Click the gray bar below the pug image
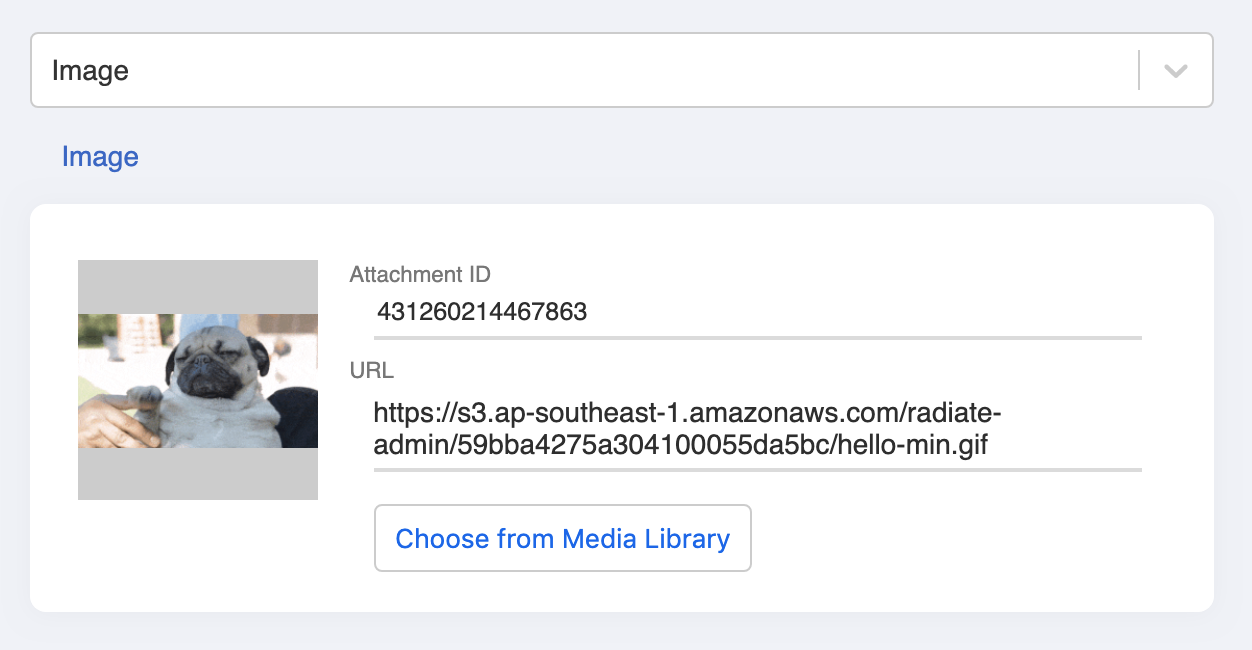Viewport: 1252px width, 650px height. [198, 474]
